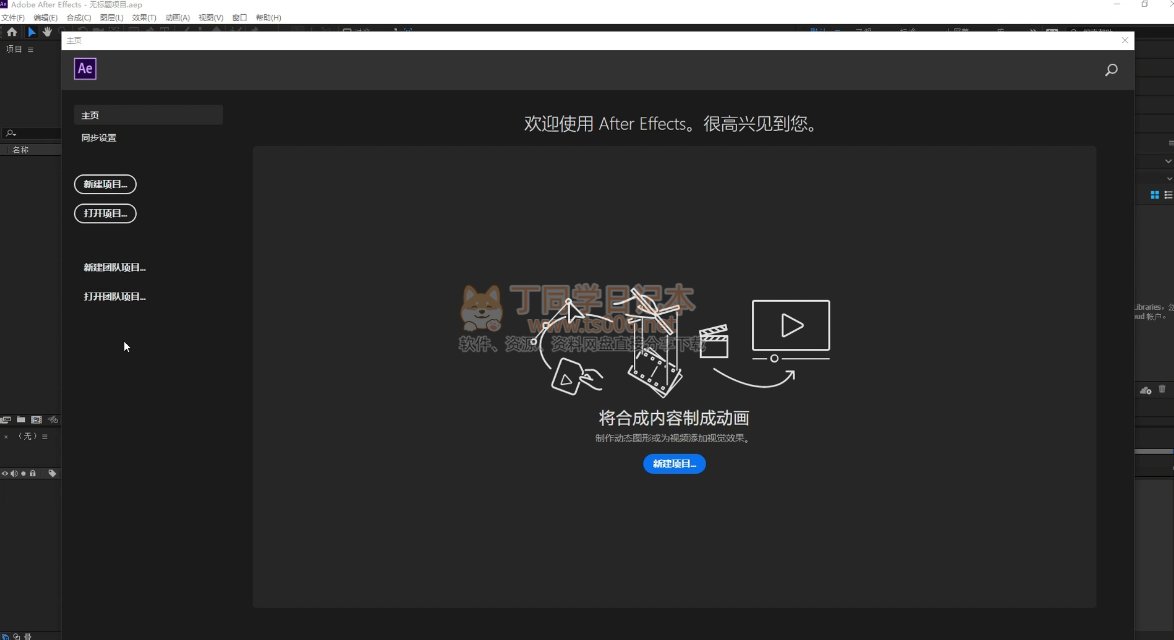Toggle the lock column switch
Viewport: 1174px width, 640px height.
33,473
